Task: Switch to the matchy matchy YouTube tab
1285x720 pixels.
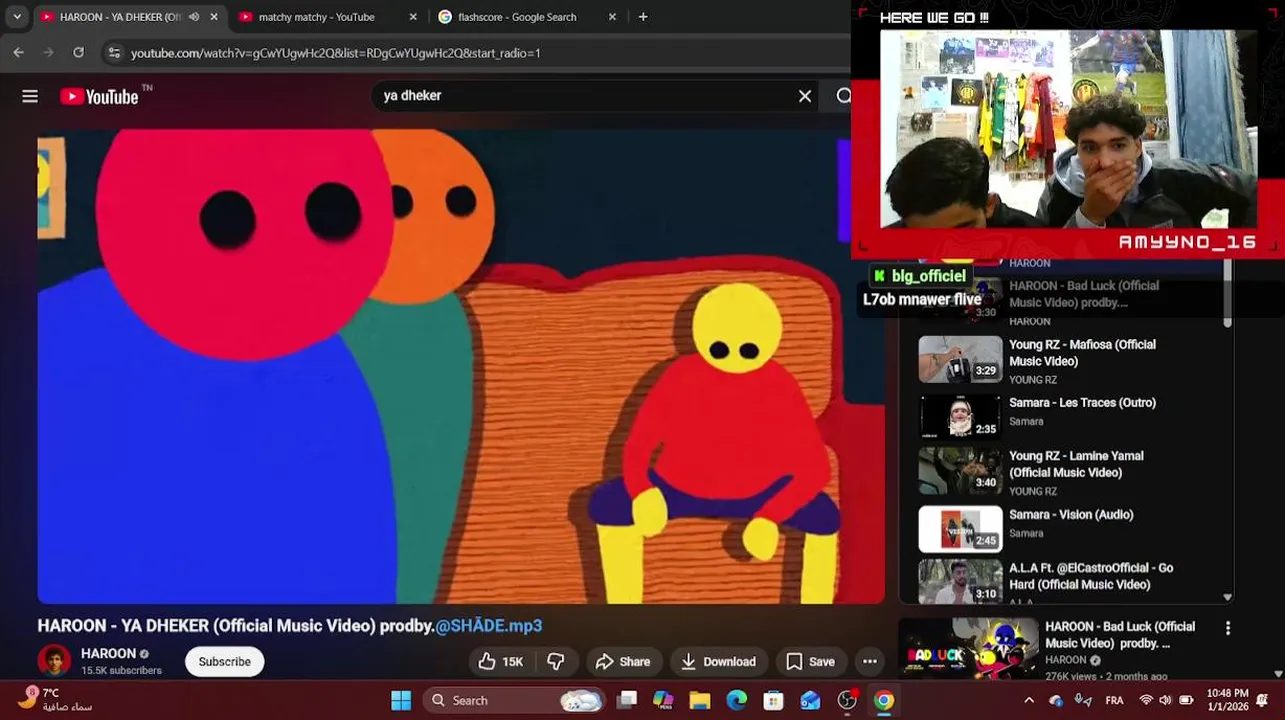Action: [x=316, y=17]
